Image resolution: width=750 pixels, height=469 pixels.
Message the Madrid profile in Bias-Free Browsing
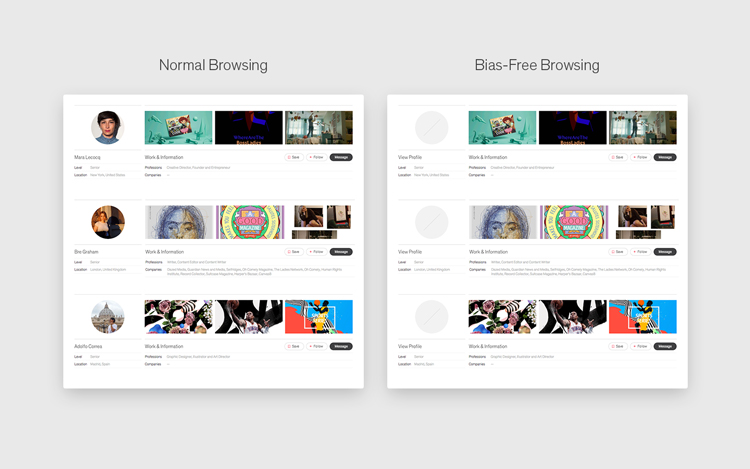pyautogui.click(x=665, y=347)
